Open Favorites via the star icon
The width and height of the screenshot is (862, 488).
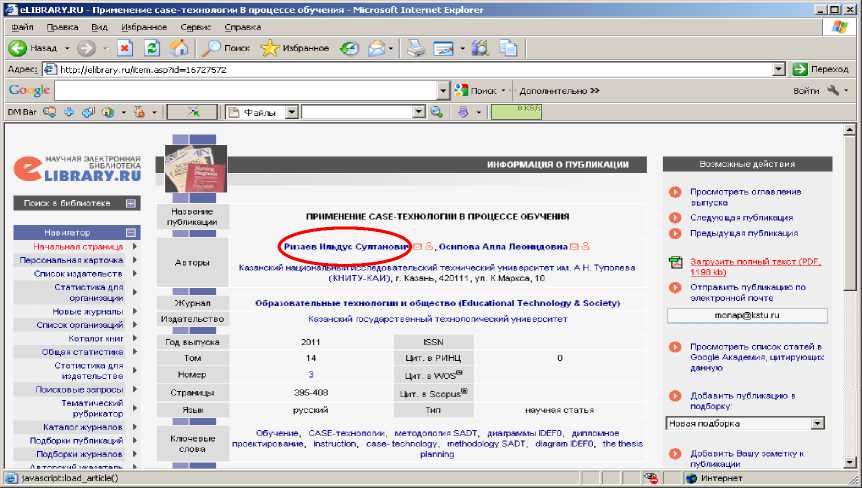[x=270, y=48]
